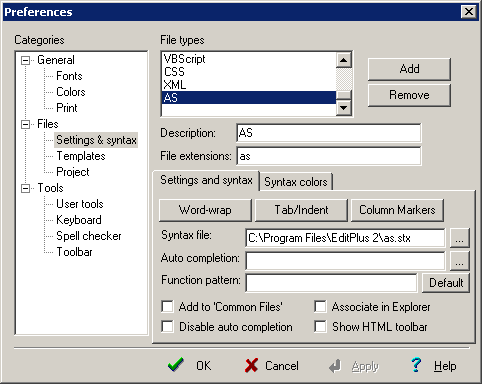Click file types list scroll up arrow

[344, 60]
